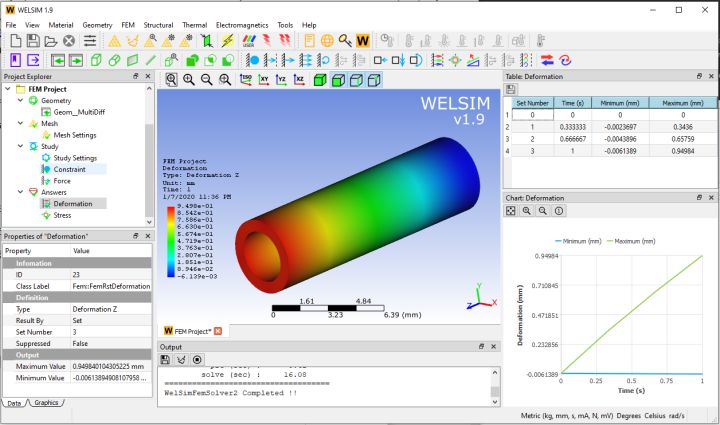
Task: Switch to the Graphics tab
Action: (x=46, y=403)
